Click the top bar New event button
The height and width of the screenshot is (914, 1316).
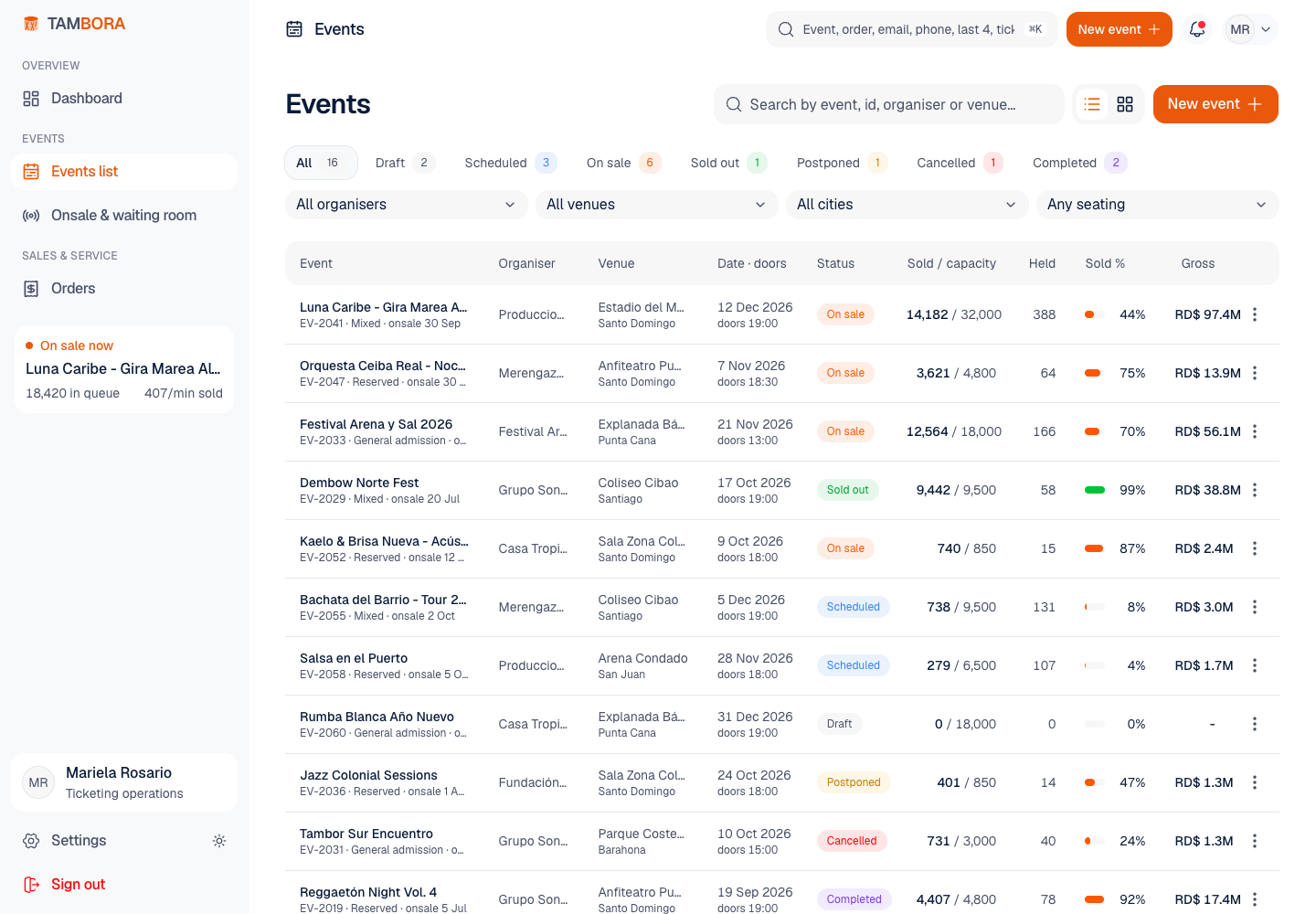coord(1120,29)
